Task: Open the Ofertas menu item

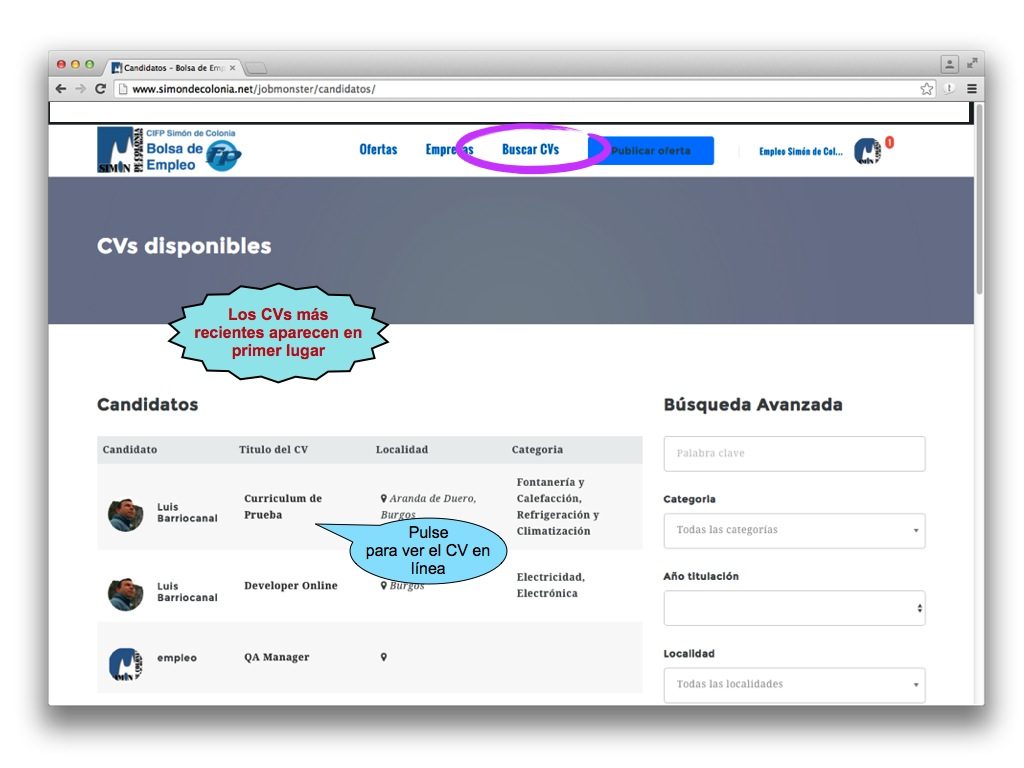Action: tap(378, 150)
